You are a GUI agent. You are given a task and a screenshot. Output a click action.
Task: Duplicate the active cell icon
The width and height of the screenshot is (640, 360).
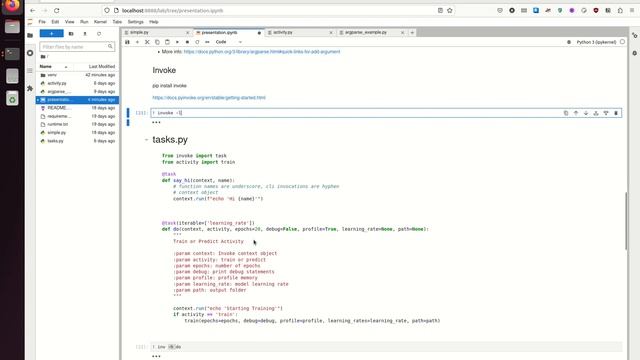coord(566,113)
